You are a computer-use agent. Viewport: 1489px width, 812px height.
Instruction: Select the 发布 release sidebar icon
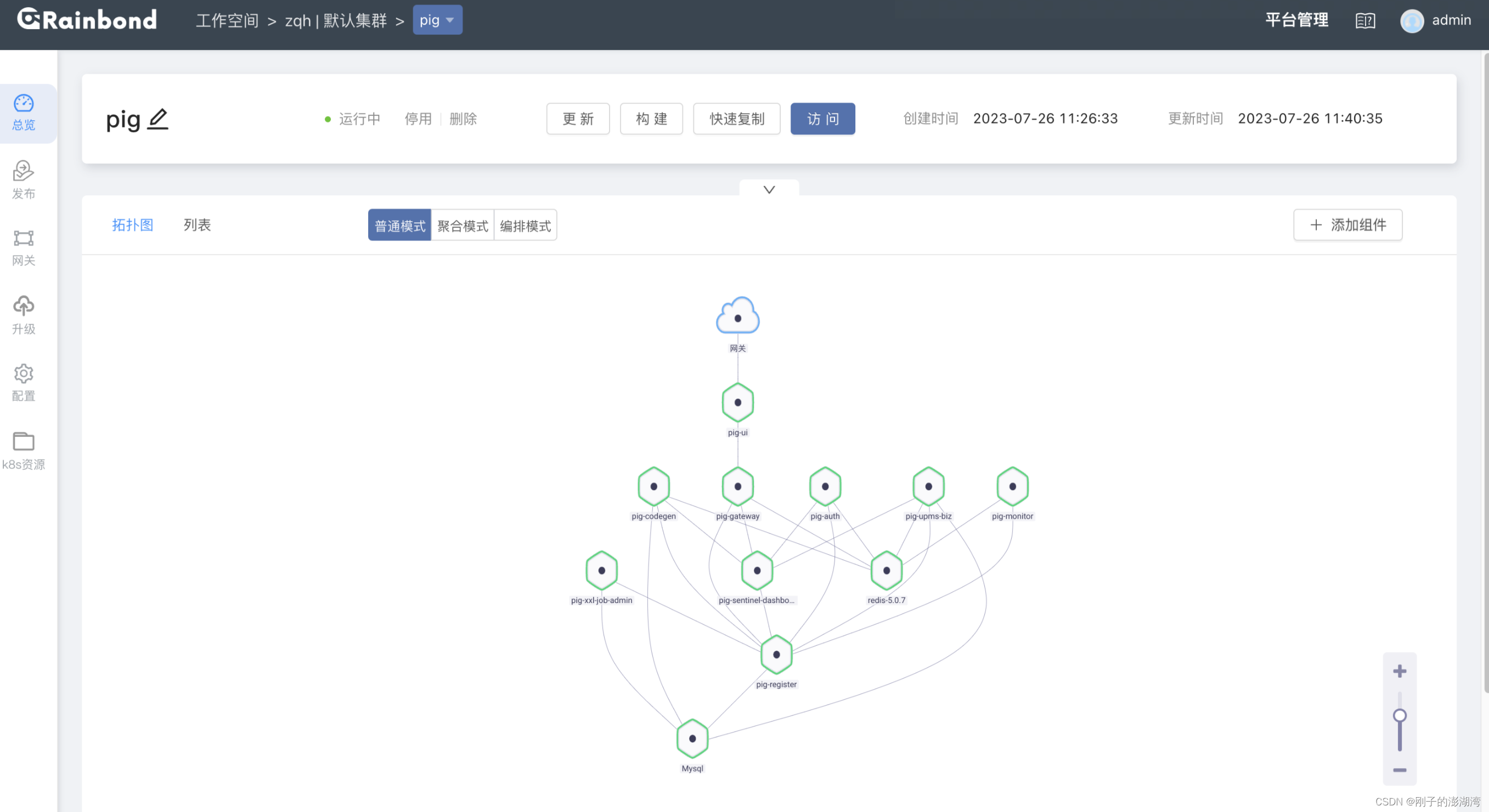23,181
